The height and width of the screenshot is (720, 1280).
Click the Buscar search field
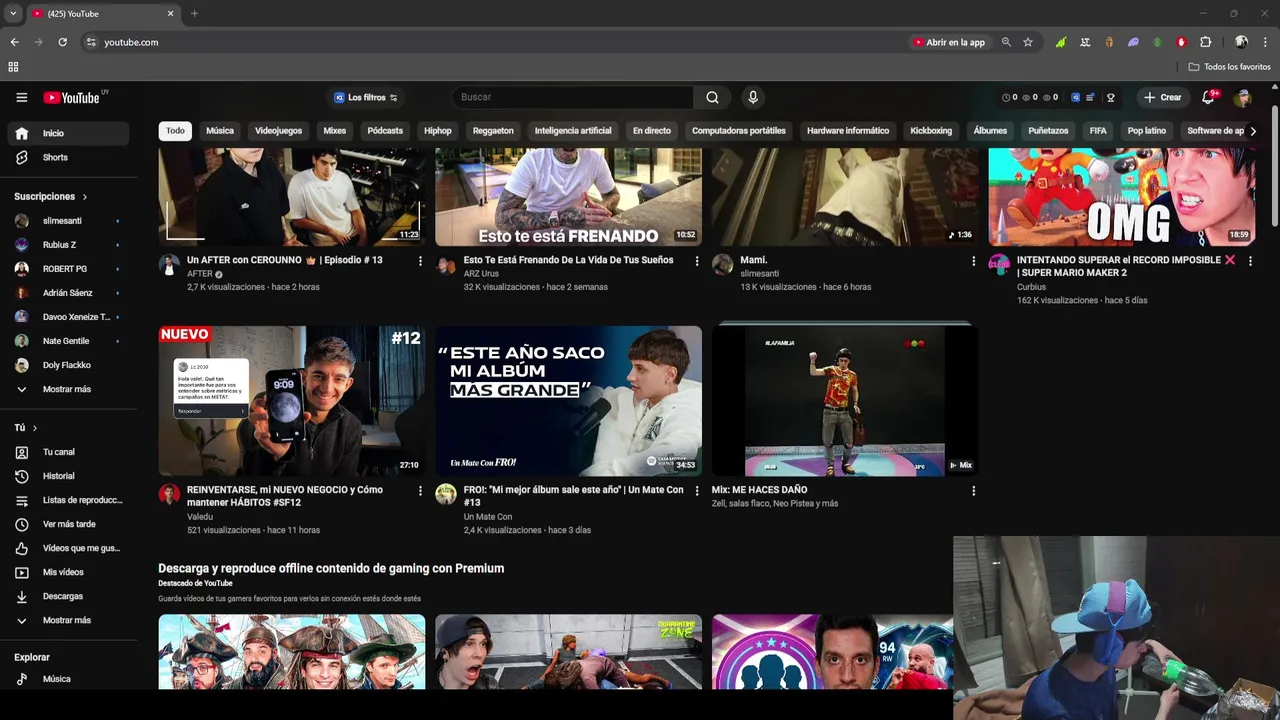tap(573, 97)
